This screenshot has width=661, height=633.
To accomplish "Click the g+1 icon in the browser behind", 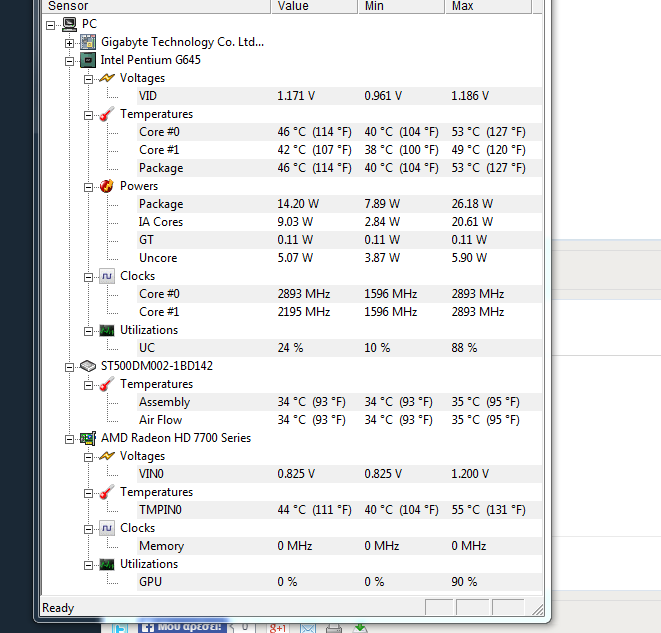I will (277, 628).
